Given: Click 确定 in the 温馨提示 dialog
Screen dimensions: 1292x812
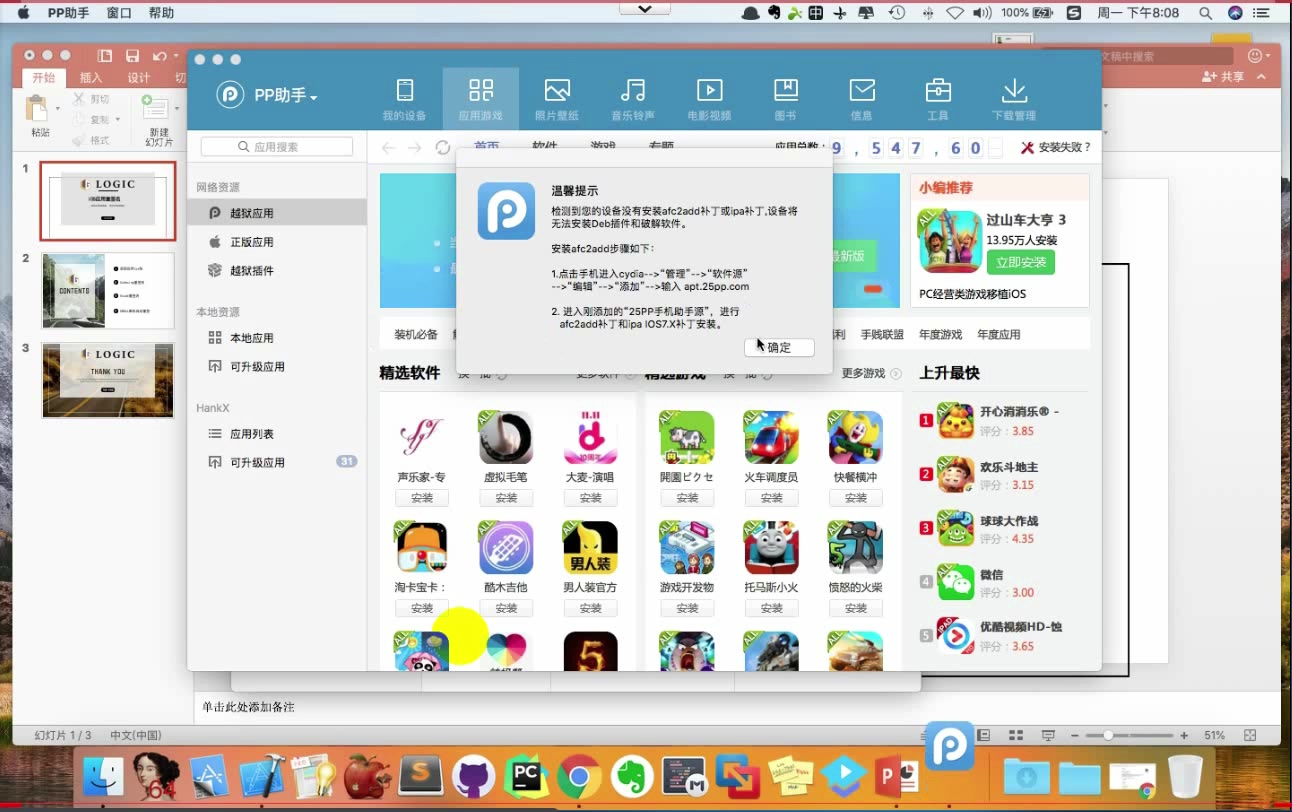Looking at the screenshot, I should (x=779, y=347).
